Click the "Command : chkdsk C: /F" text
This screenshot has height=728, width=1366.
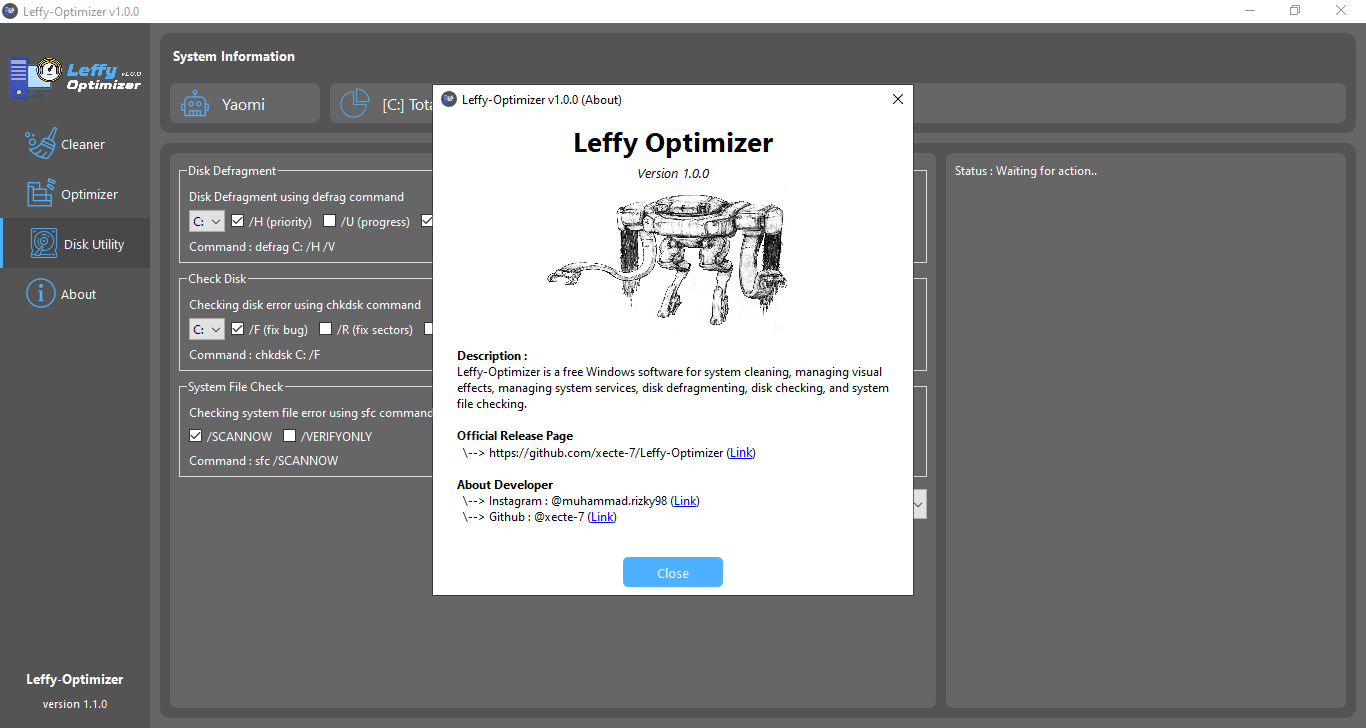coord(255,355)
